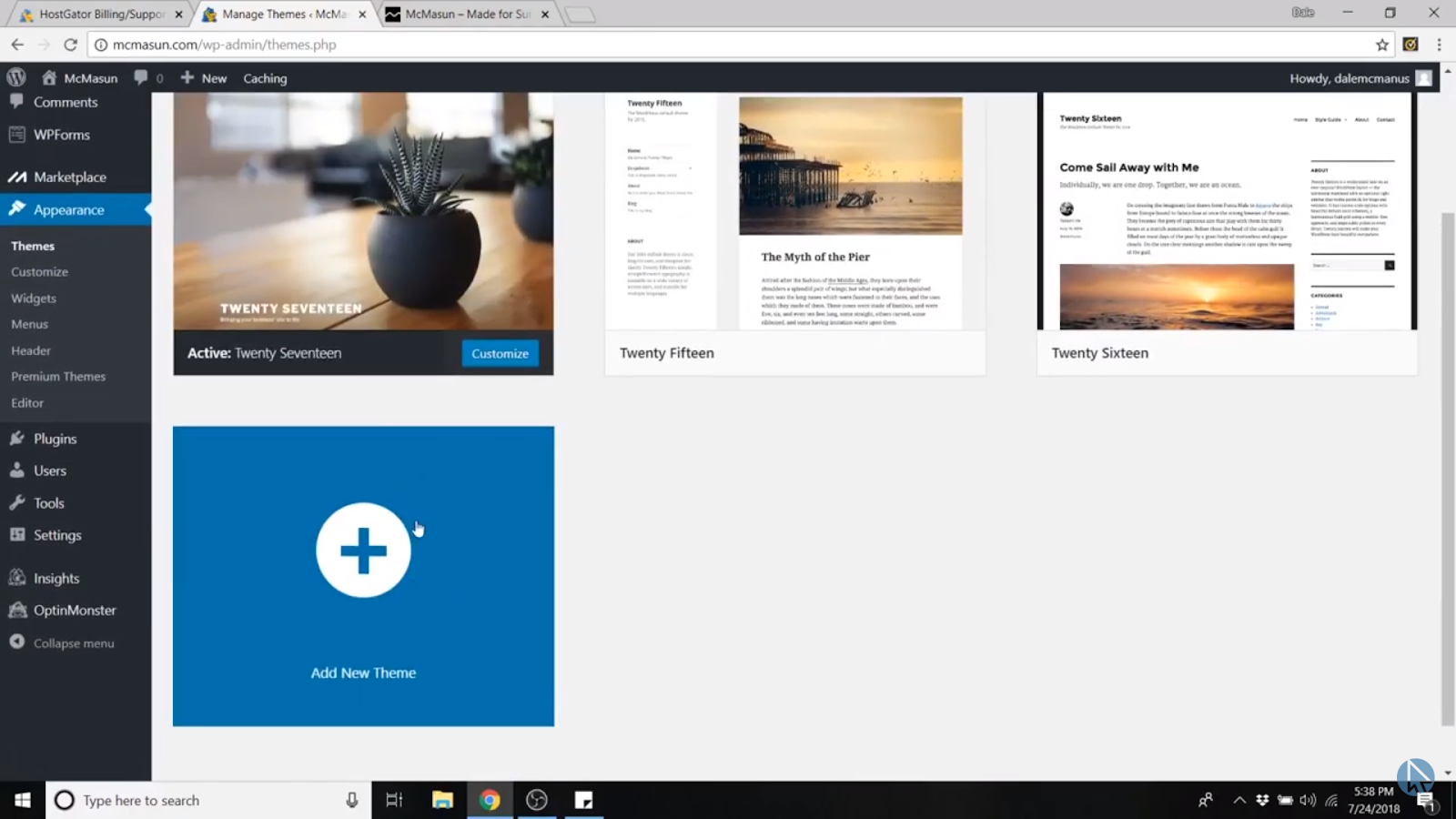The height and width of the screenshot is (819, 1456).
Task: Open the Customize submenu item
Action: [x=39, y=272]
